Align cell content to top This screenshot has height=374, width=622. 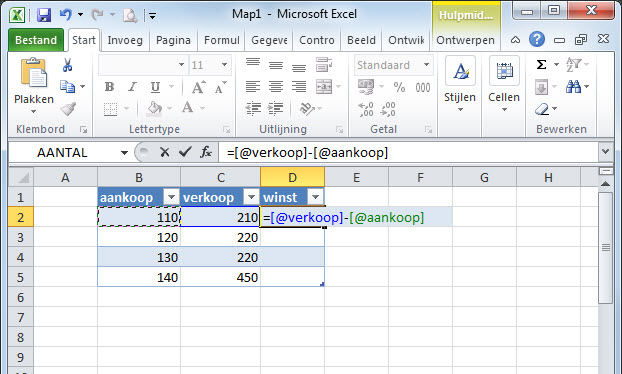point(253,63)
